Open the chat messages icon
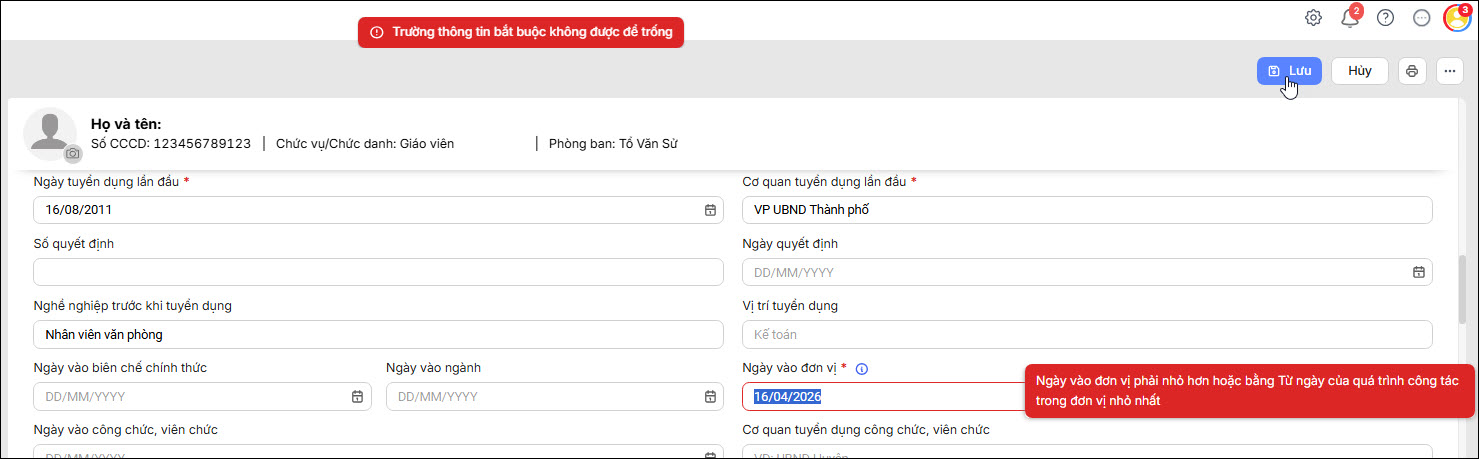This screenshot has height=459, width=1479. pos(1421,17)
